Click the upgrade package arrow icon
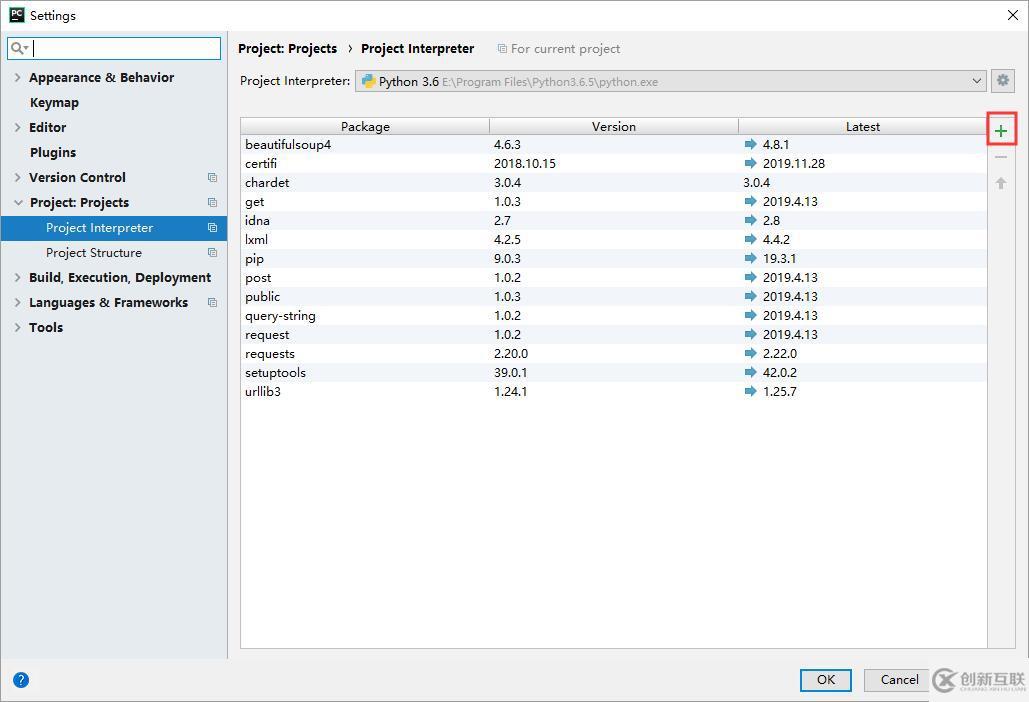This screenshot has width=1029, height=702. (1001, 183)
